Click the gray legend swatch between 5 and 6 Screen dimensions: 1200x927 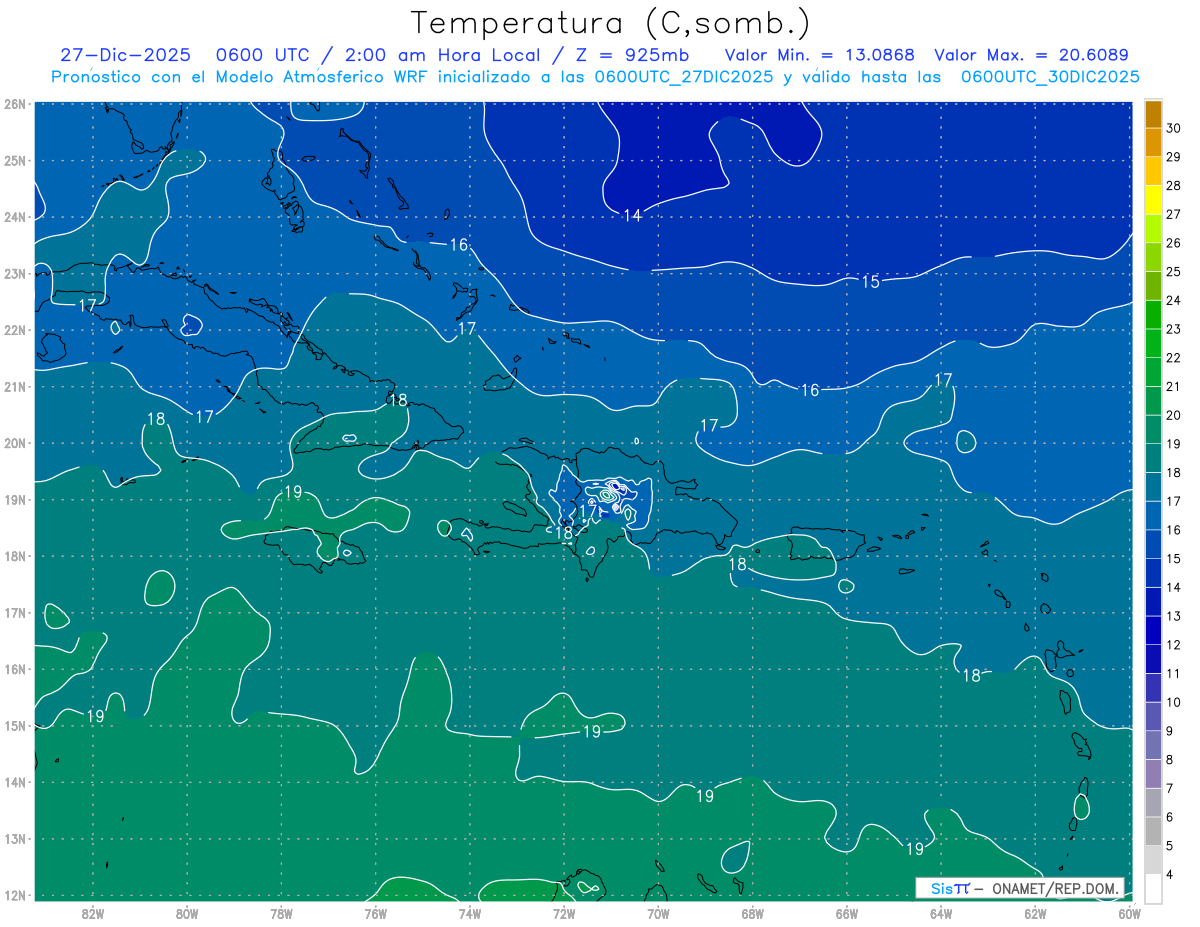1153,831
